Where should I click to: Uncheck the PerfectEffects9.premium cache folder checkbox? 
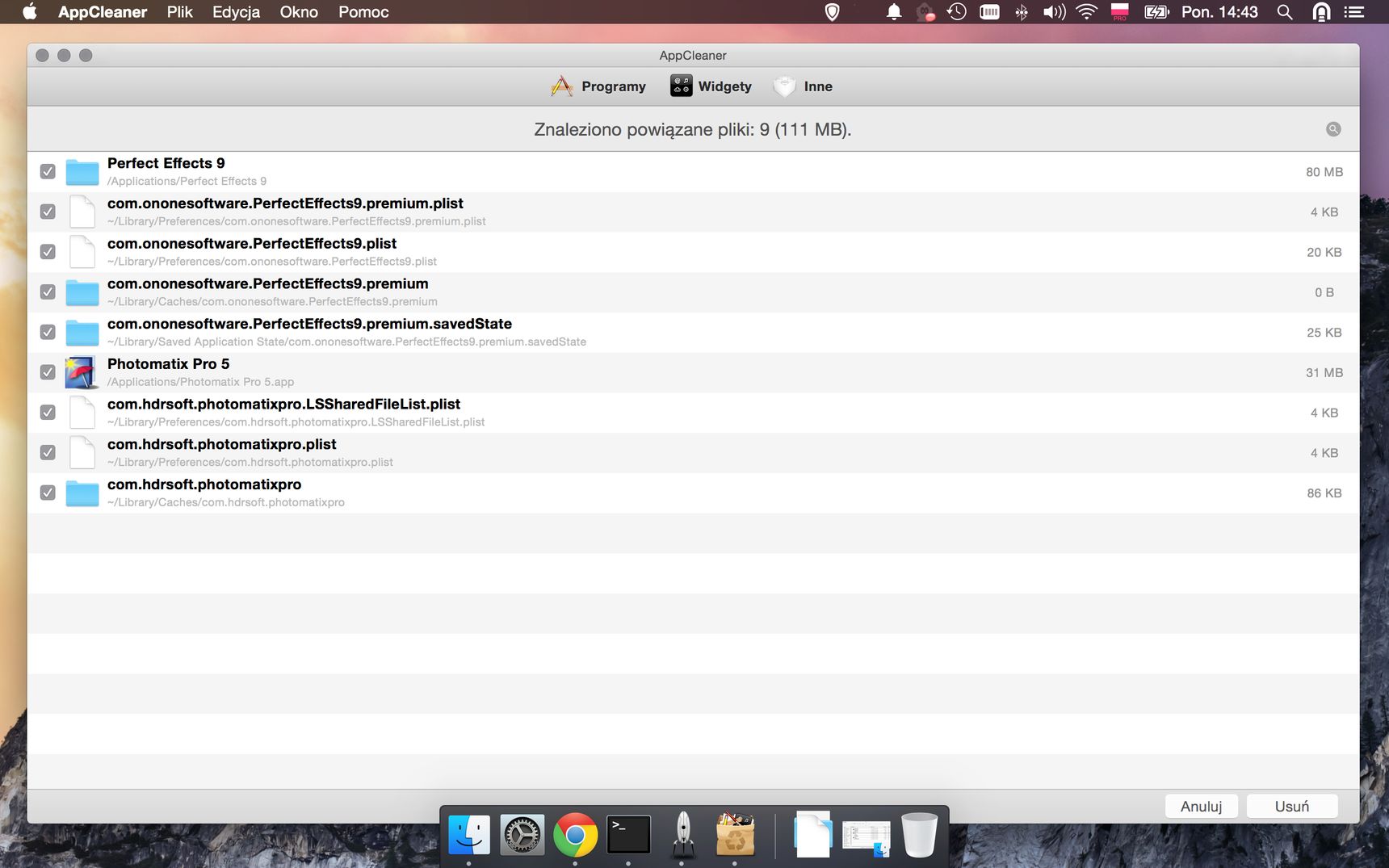click(x=48, y=292)
